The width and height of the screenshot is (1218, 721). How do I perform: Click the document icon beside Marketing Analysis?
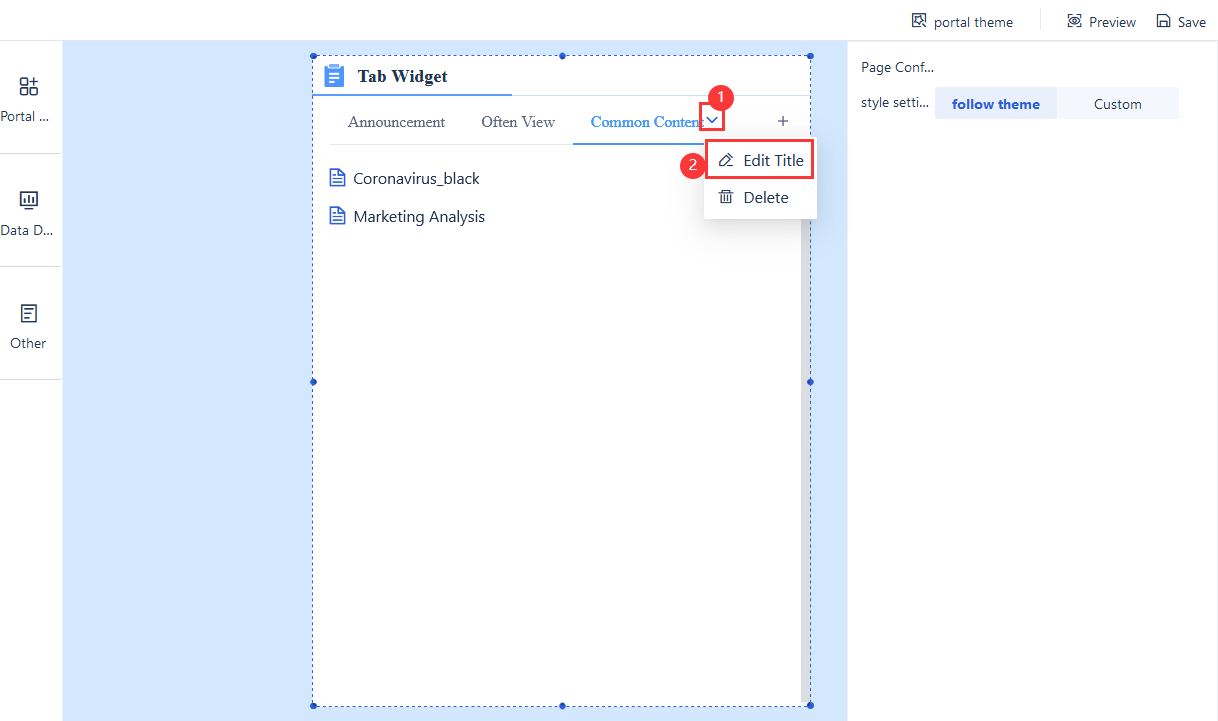point(337,216)
